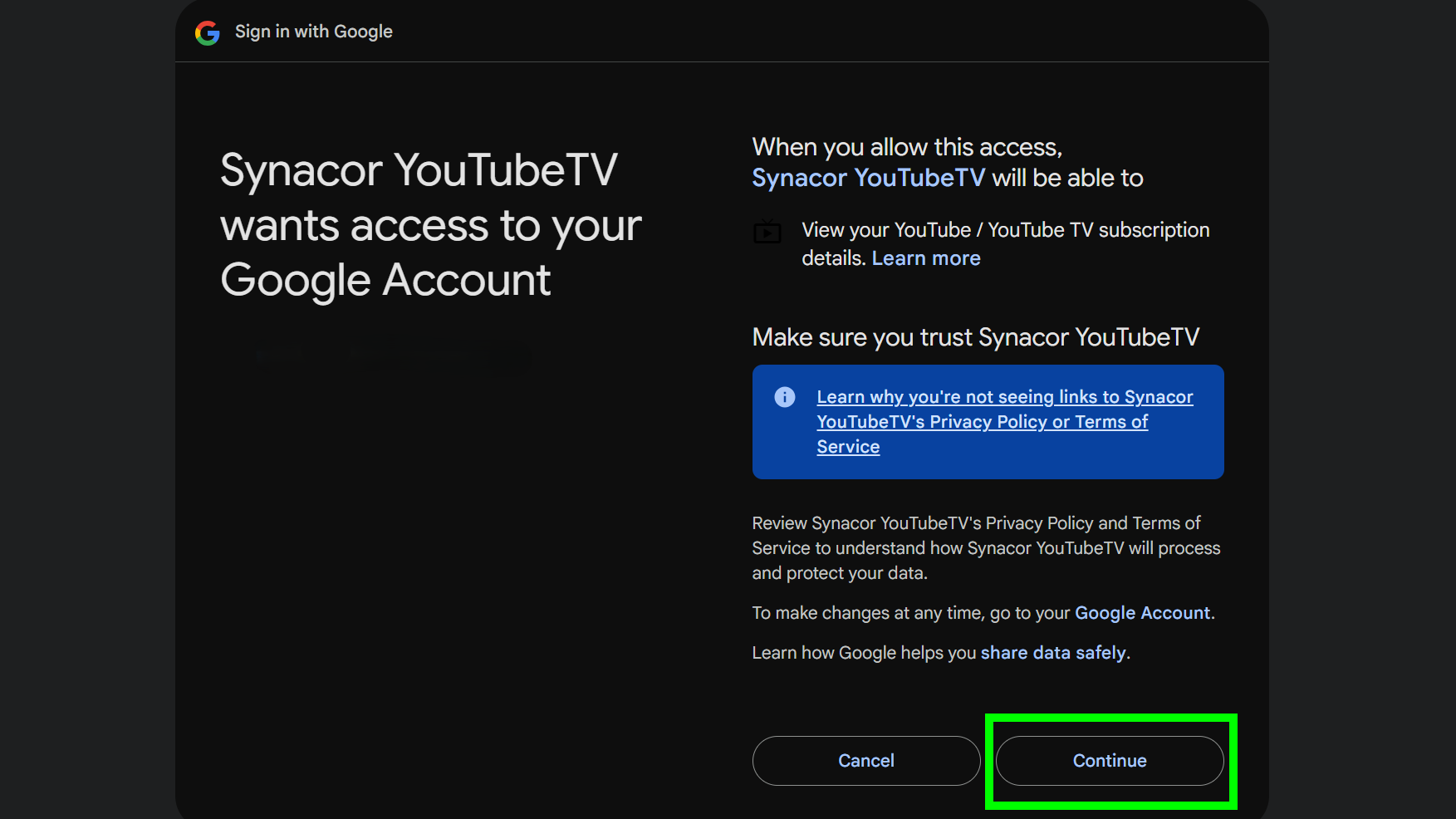
Task: Select the Synacor YouTubeTV highlighted name
Action: (x=867, y=178)
